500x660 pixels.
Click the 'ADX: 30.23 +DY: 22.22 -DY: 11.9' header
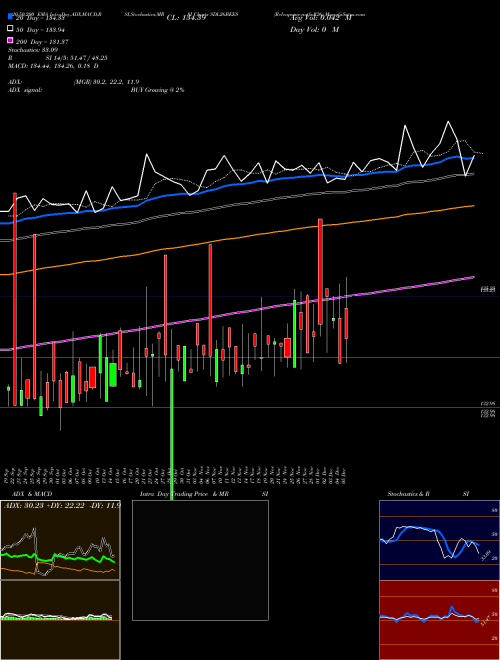point(62,505)
